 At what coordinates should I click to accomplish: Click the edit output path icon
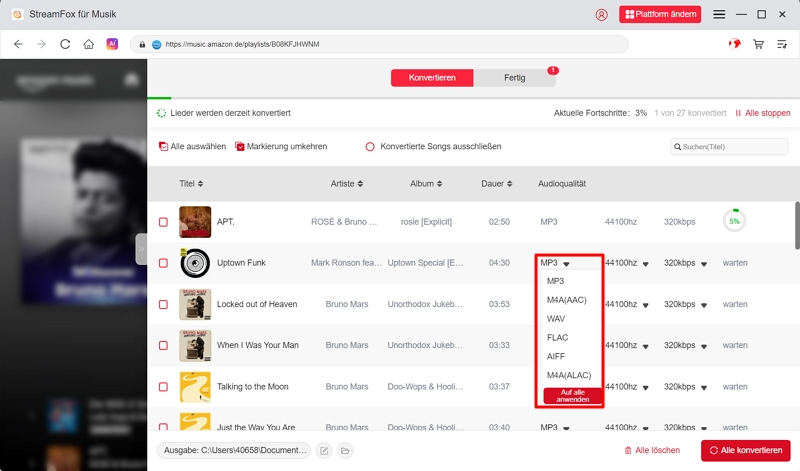324,451
